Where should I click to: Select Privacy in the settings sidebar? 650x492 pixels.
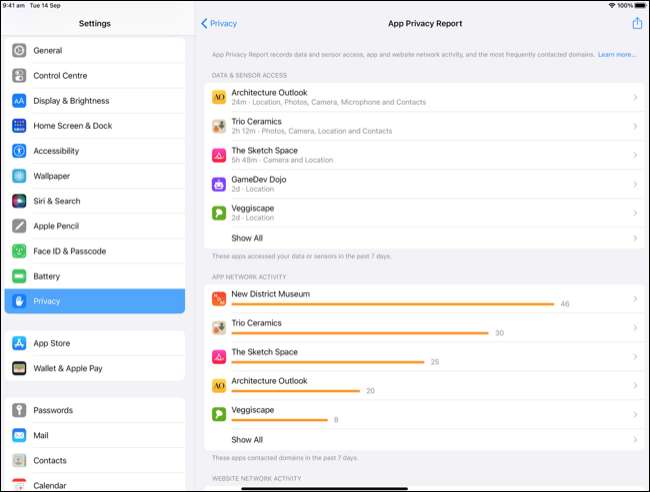tap(94, 301)
